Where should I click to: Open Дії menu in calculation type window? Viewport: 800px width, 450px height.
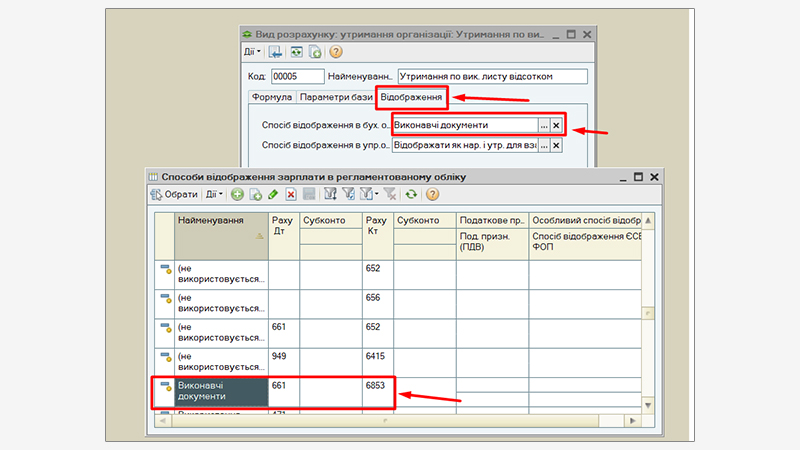[252, 52]
